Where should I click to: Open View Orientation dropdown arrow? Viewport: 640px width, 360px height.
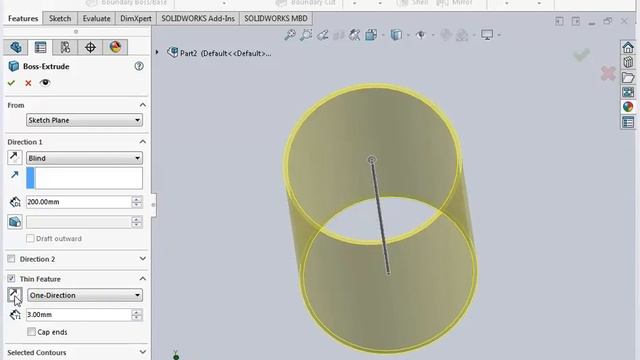[382, 36]
